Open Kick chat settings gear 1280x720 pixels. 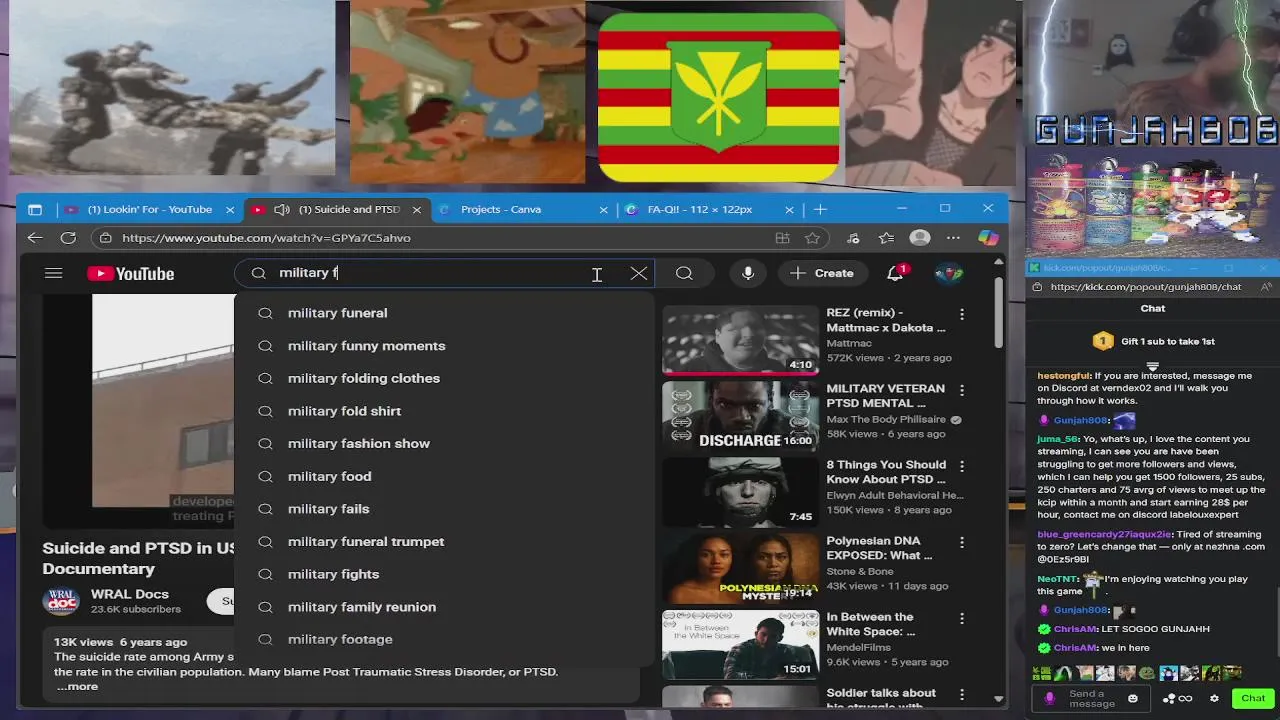tap(1214, 698)
